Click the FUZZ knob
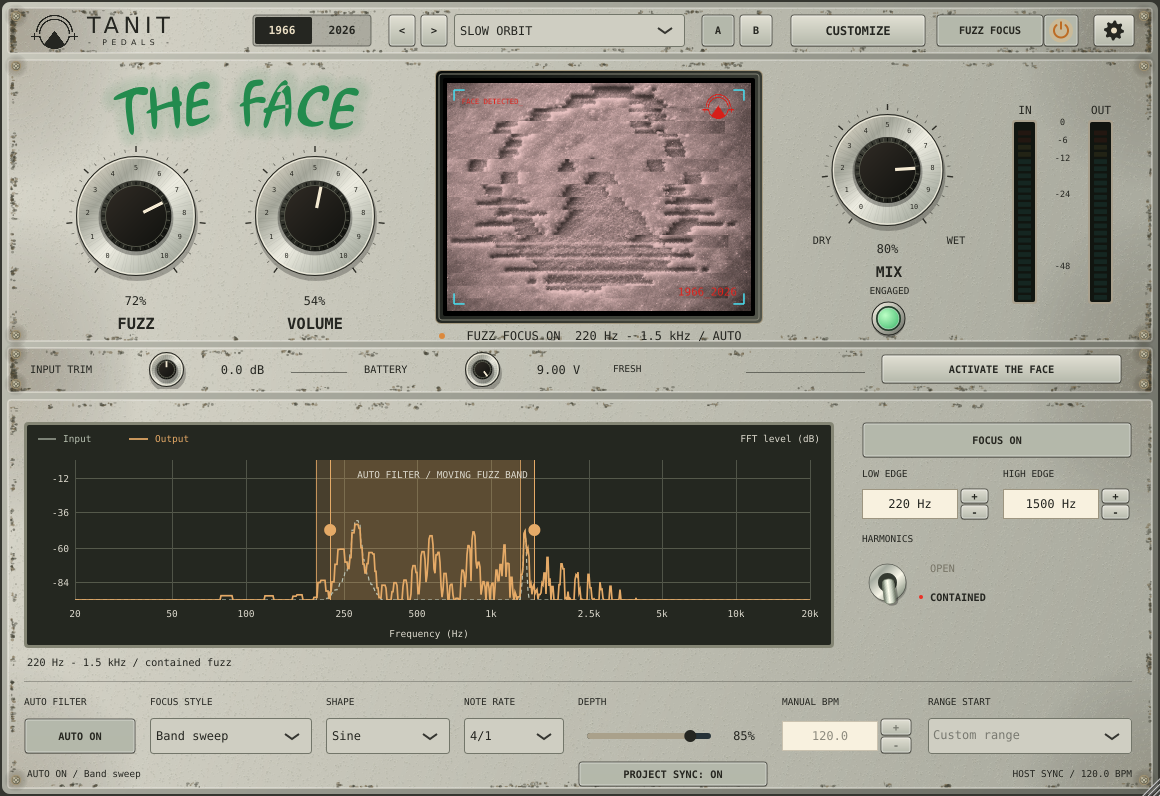The image size is (1160, 796). coord(135,217)
